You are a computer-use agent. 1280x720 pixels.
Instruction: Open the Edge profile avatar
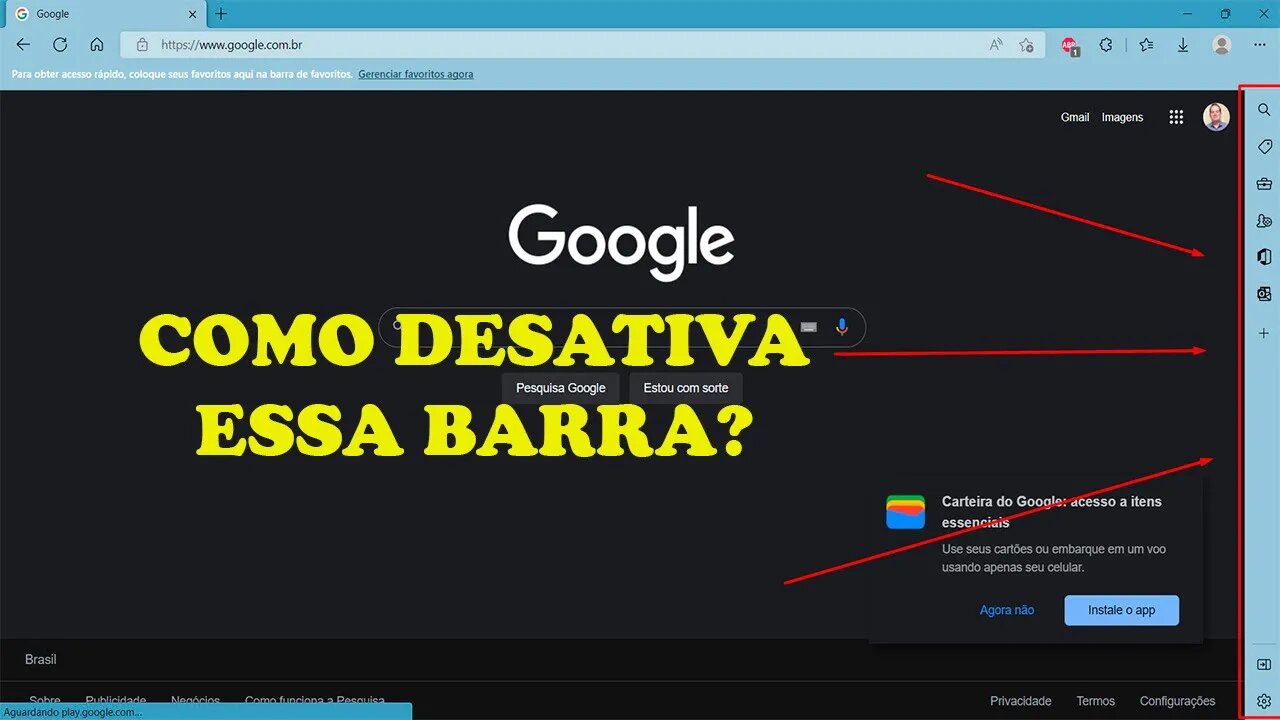click(1221, 45)
